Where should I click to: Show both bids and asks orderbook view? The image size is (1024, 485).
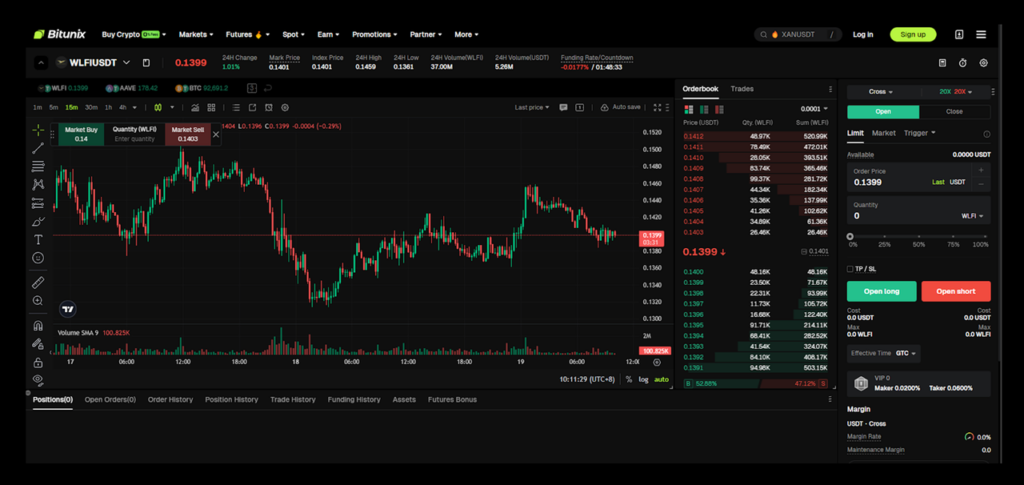coord(688,109)
